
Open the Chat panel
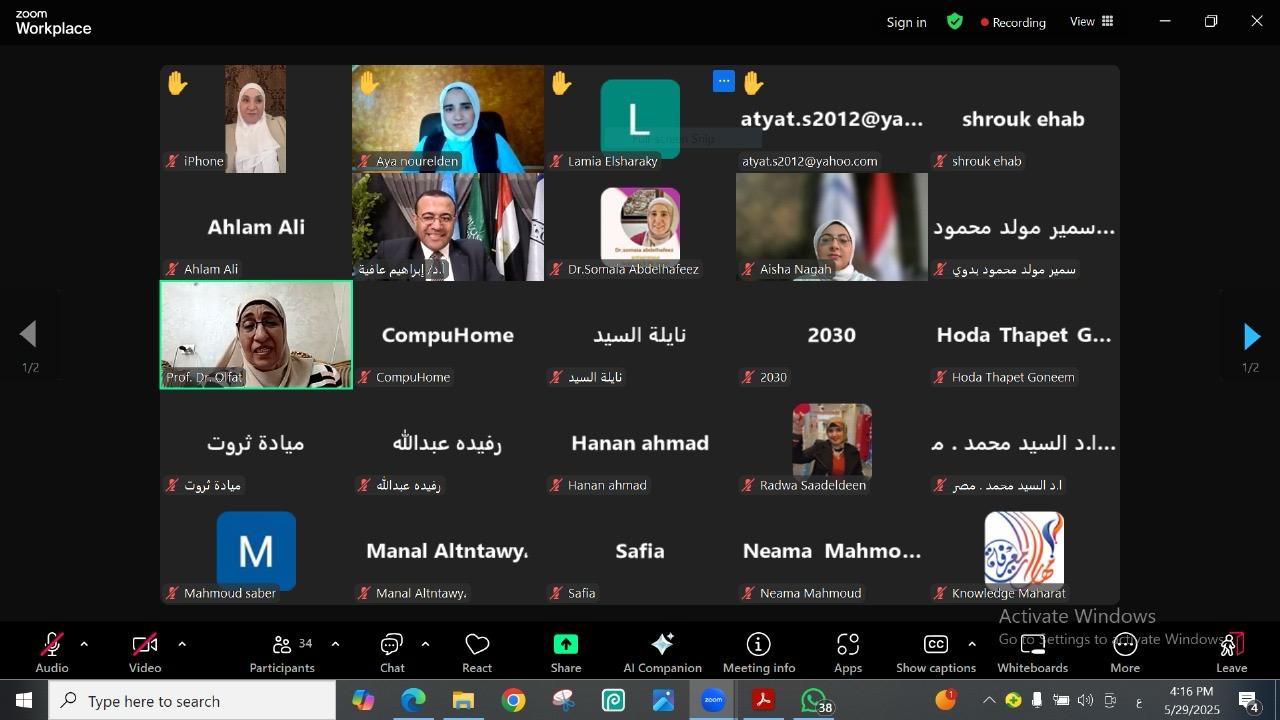click(392, 653)
